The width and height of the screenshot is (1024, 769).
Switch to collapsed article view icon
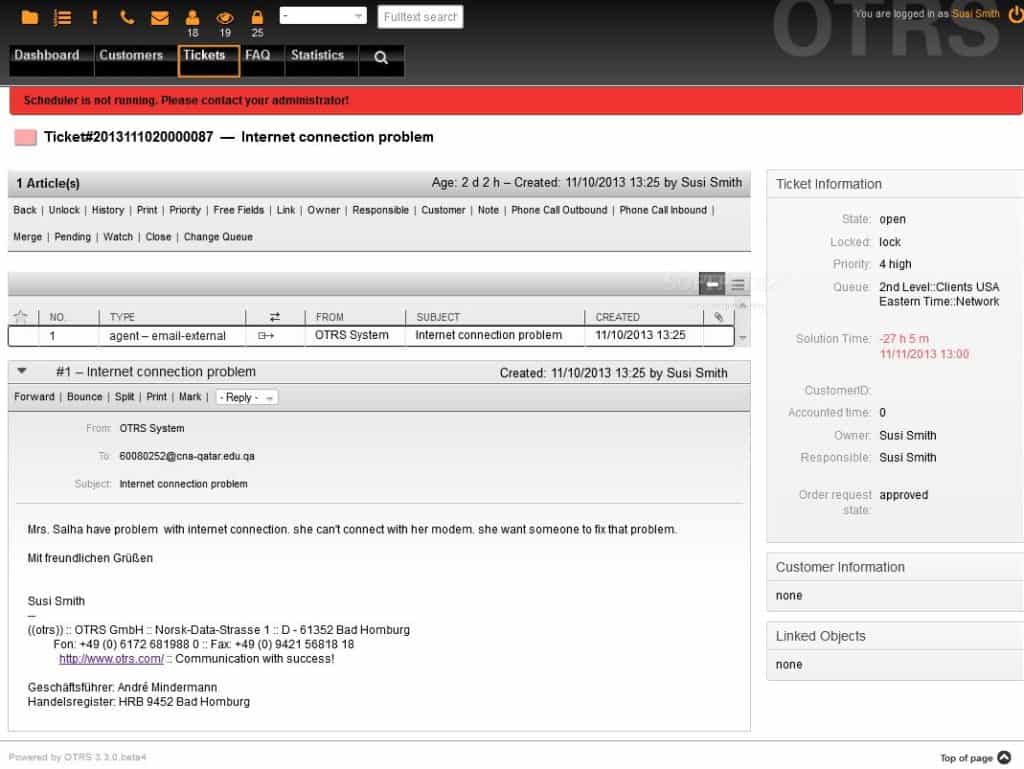712,284
